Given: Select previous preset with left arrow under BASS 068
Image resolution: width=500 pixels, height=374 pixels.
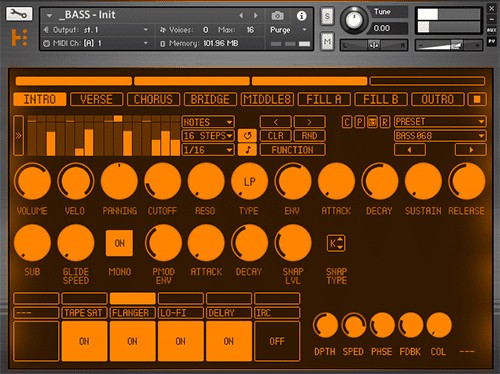Looking at the screenshot, I should 410,150.
